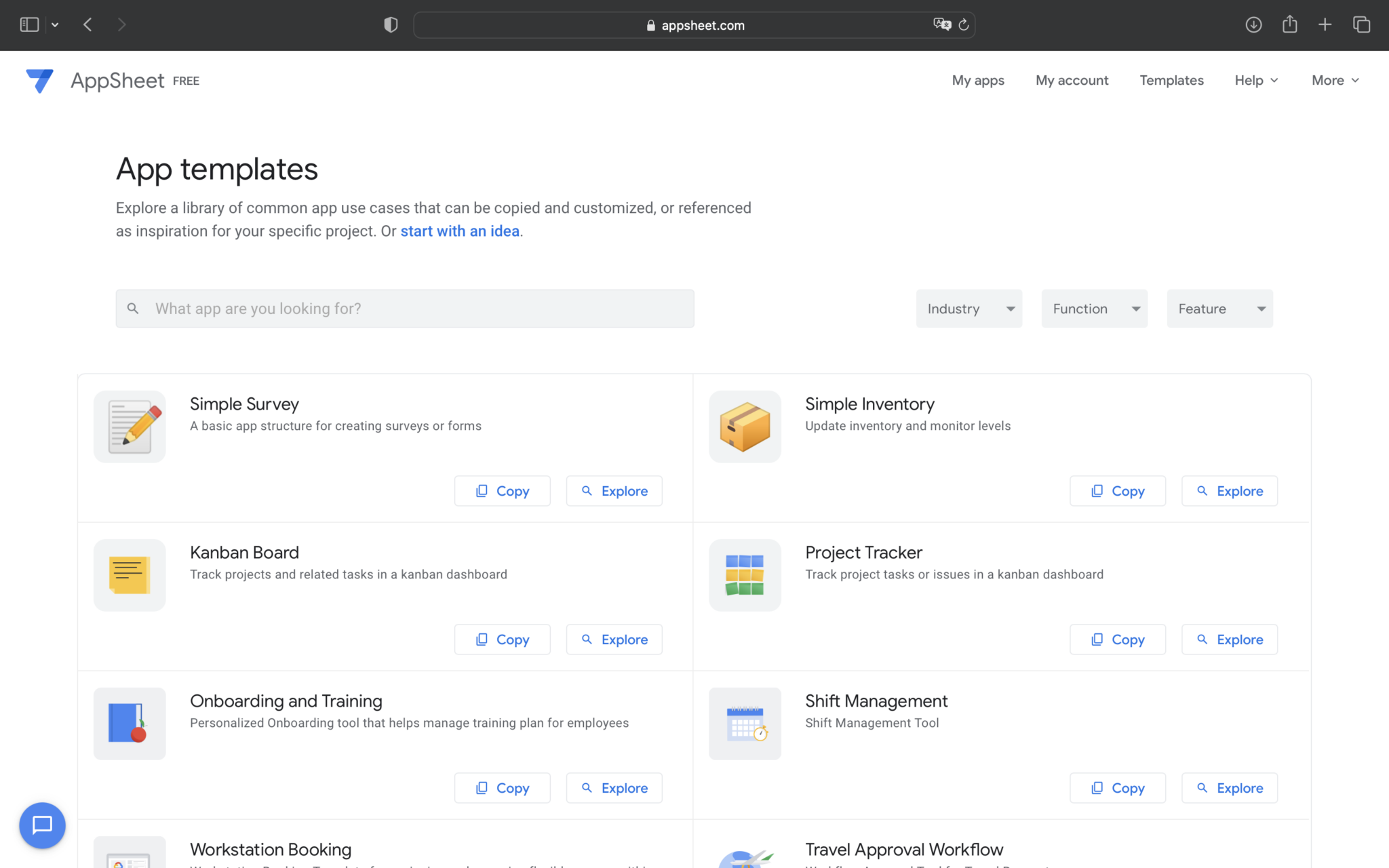Select the Shift Management calendar icon
This screenshot has height=868, width=1389.
744,723
